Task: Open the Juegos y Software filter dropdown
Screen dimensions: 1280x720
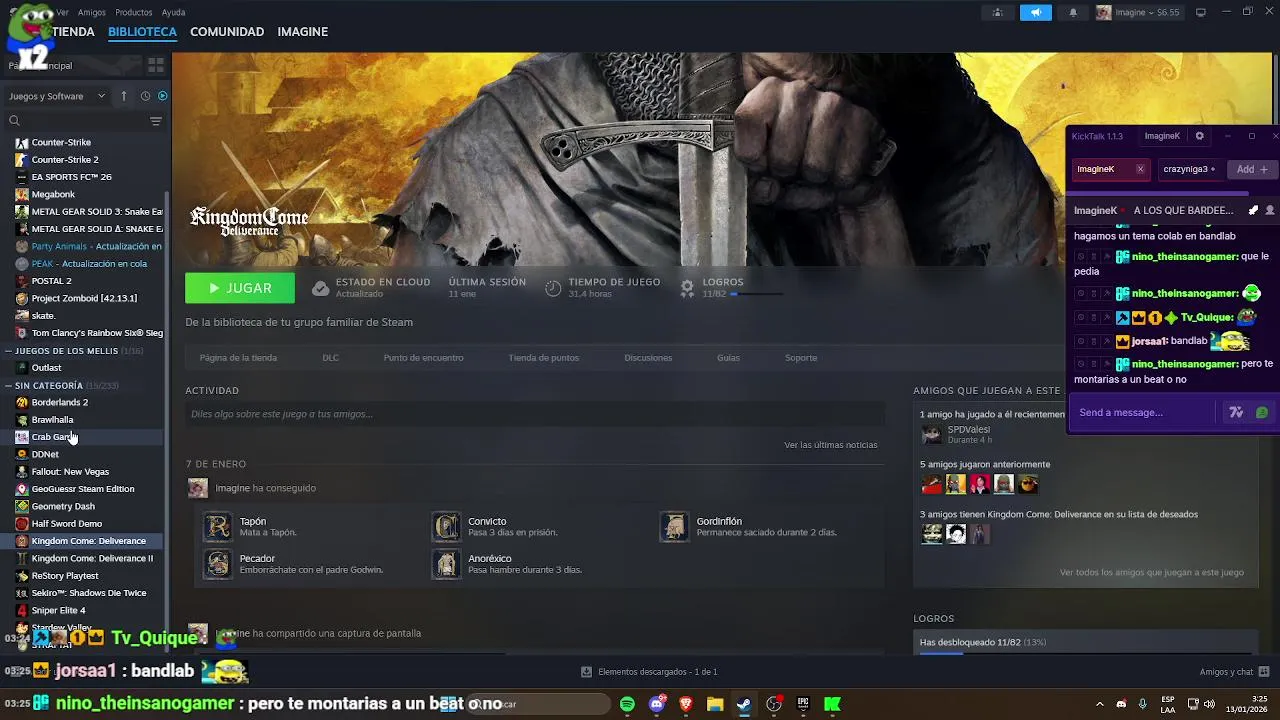Action: [57, 96]
